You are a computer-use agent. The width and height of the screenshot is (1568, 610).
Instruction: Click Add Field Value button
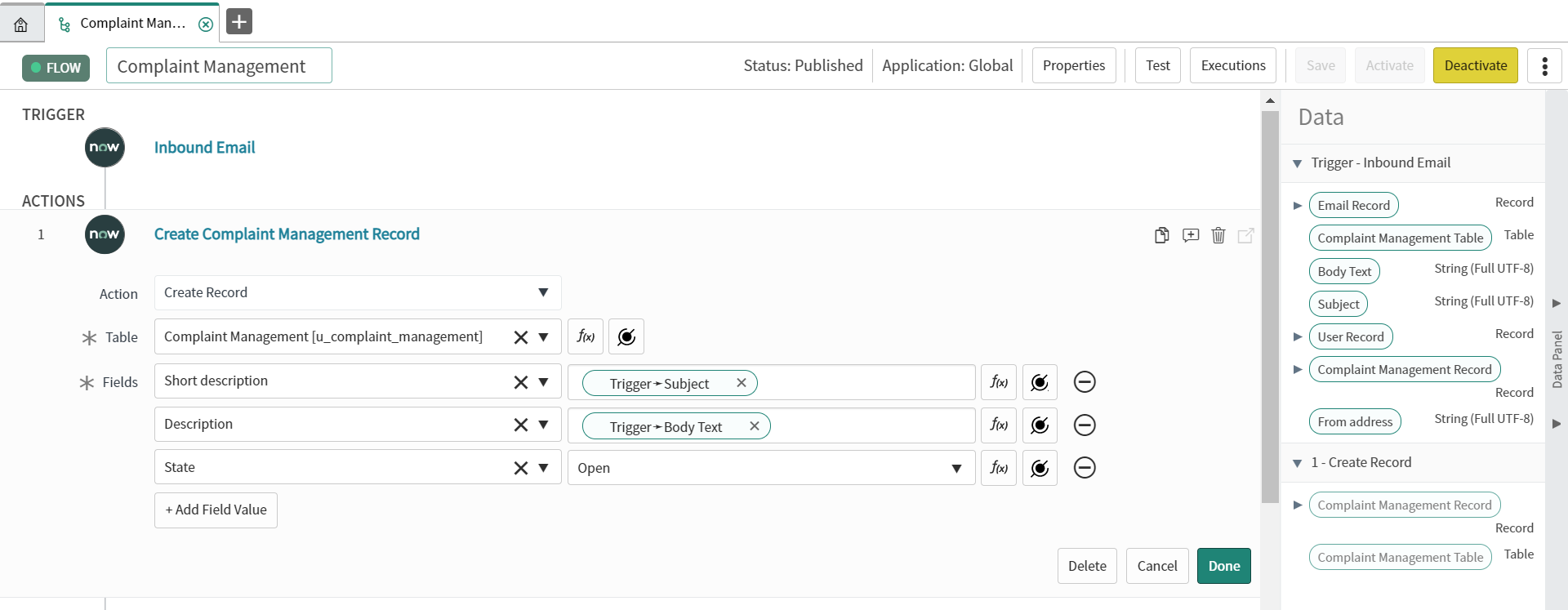216,510
